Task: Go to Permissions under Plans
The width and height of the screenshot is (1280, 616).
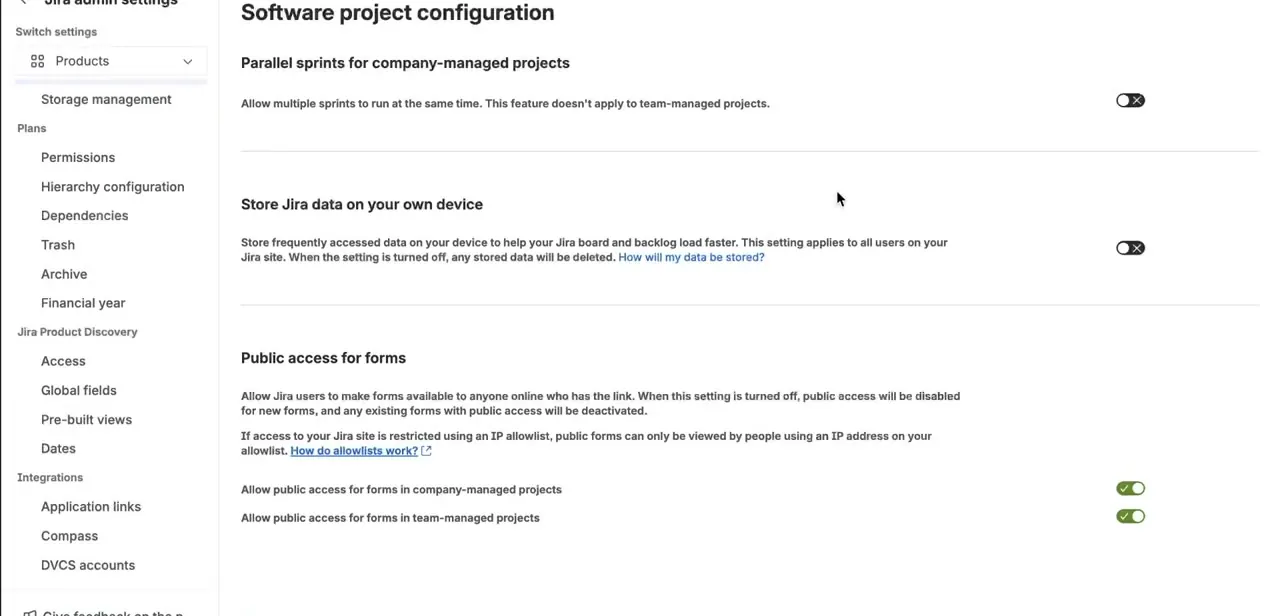Action: [x=78, y=157]
